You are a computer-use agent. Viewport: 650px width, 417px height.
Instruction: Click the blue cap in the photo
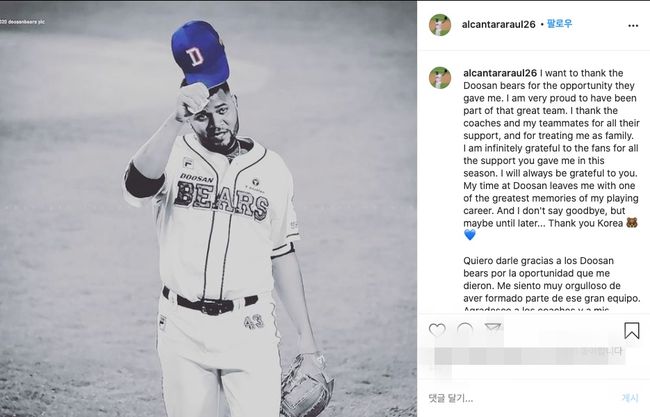pyautogui.click(x=200, y=50)
